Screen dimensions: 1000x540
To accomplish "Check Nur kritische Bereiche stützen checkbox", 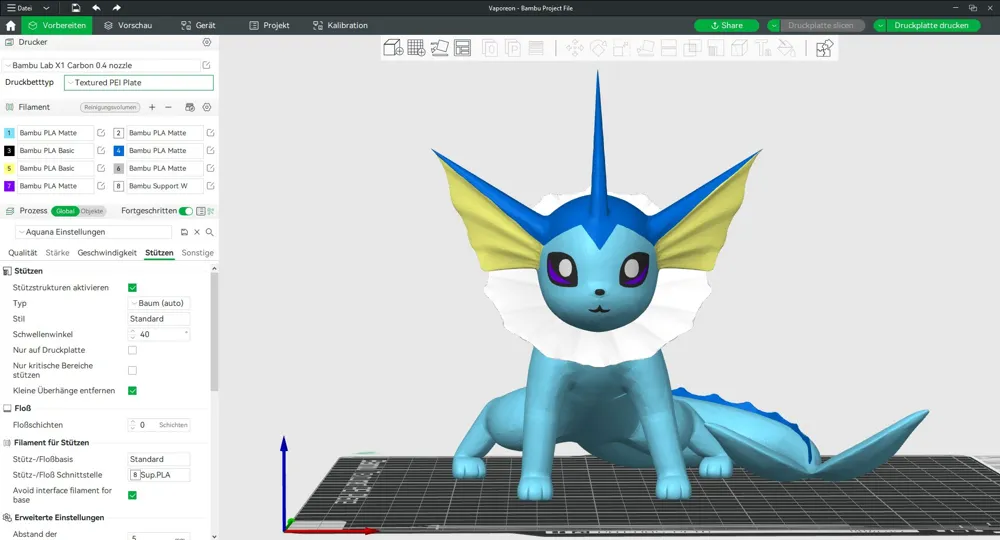I will pos(133,370).
